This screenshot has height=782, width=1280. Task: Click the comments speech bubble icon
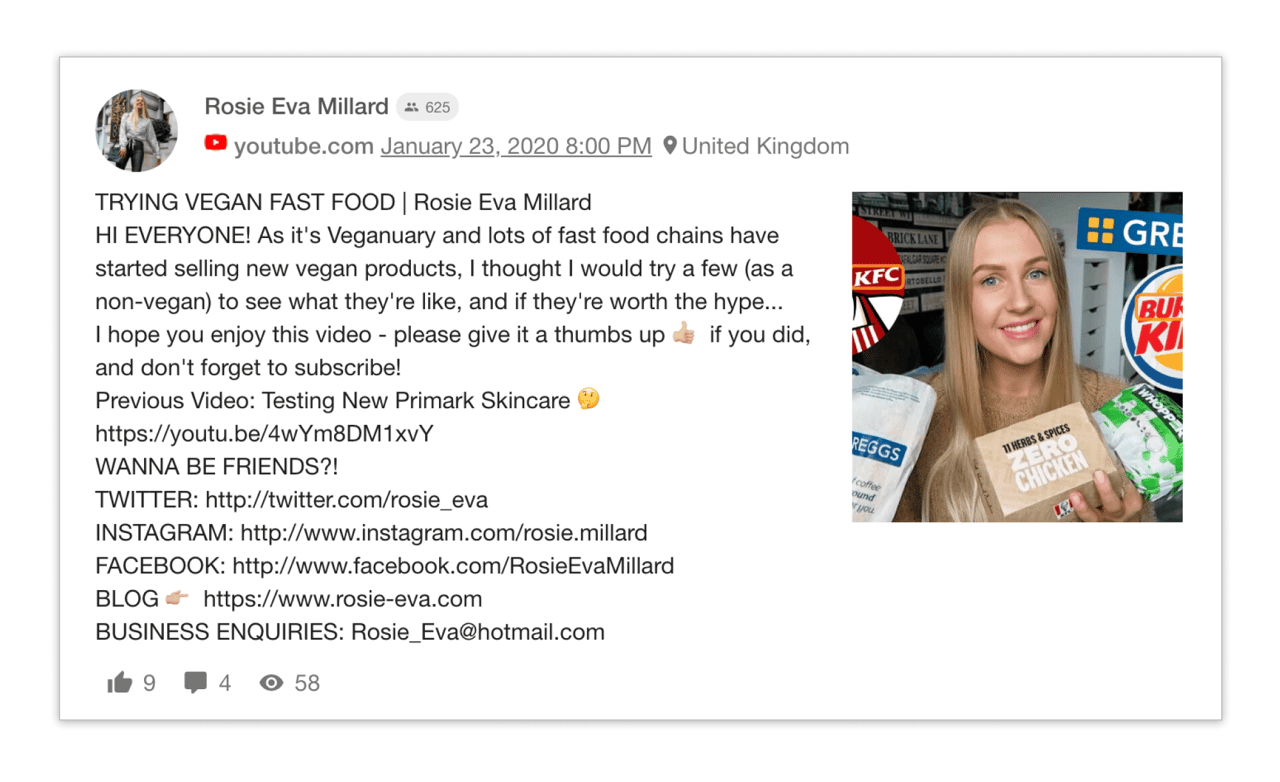[x=195, y=683]
